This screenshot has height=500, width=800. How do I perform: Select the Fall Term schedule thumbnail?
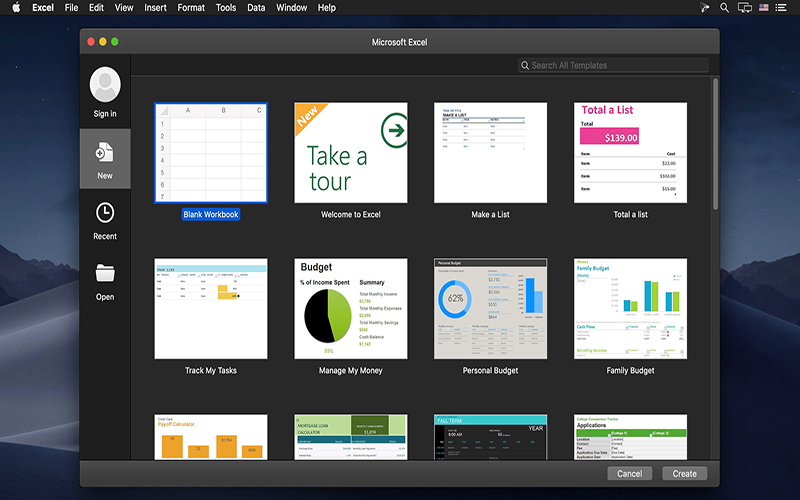[490, 437]
